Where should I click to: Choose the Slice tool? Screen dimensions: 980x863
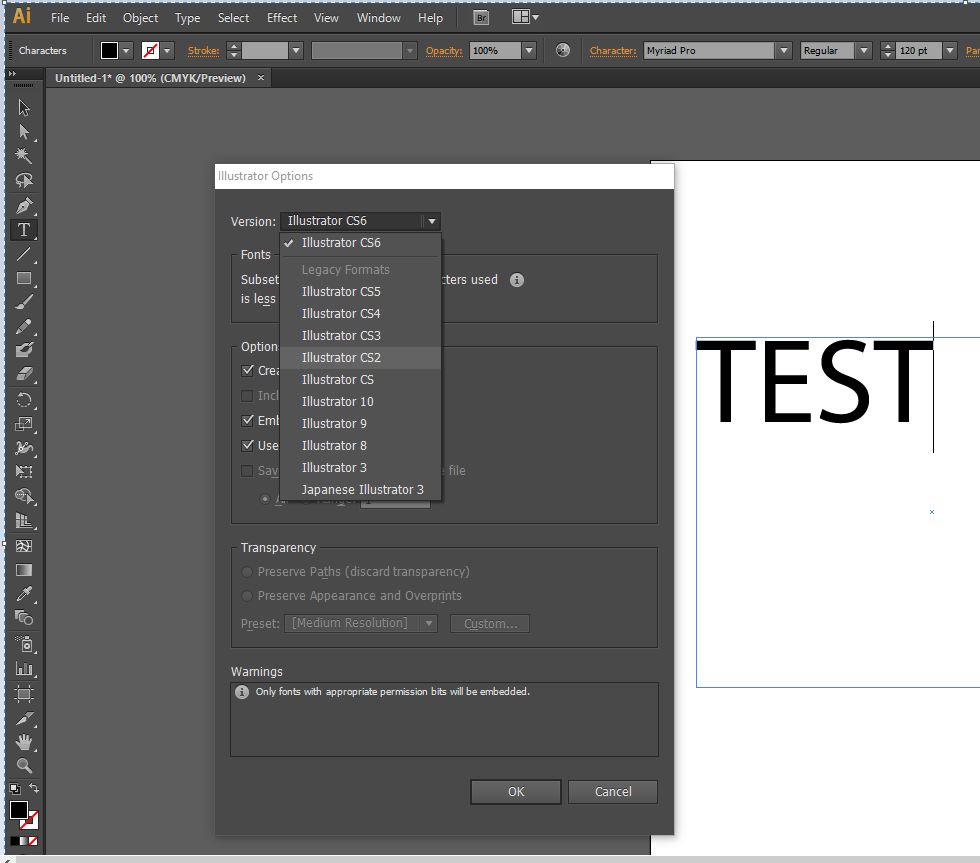24,719
